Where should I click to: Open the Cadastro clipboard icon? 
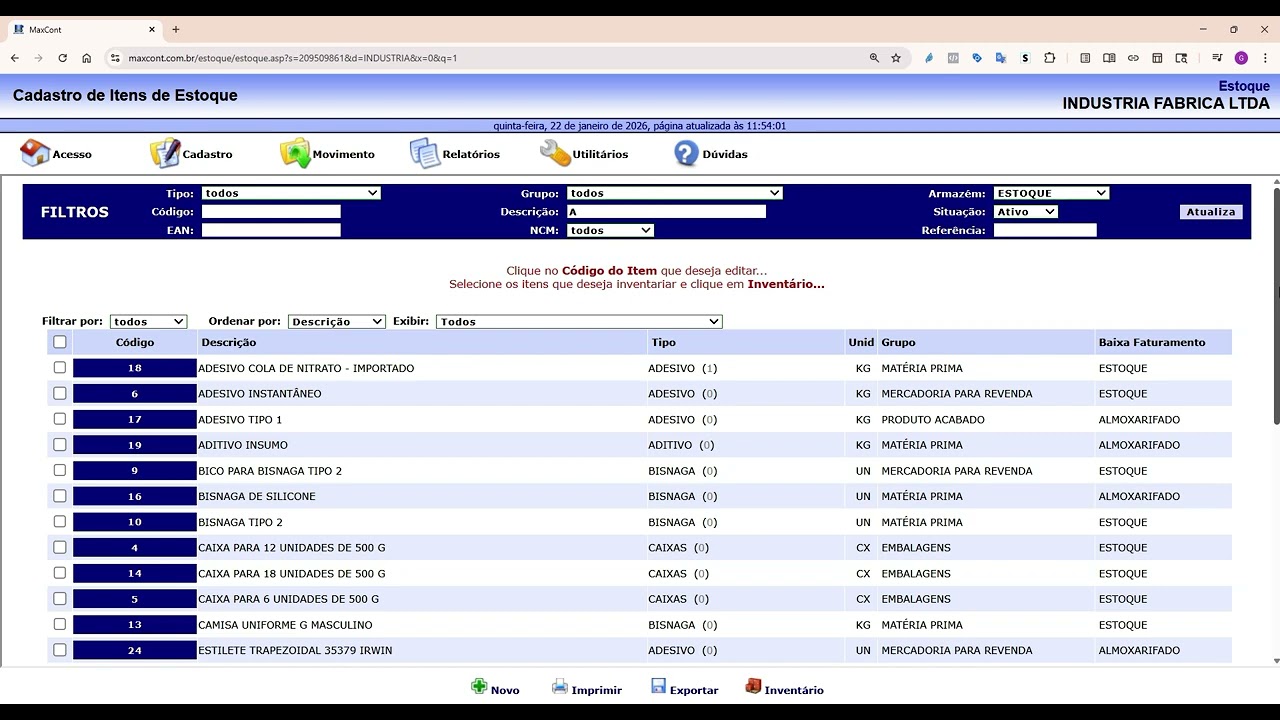click(165, 153)
